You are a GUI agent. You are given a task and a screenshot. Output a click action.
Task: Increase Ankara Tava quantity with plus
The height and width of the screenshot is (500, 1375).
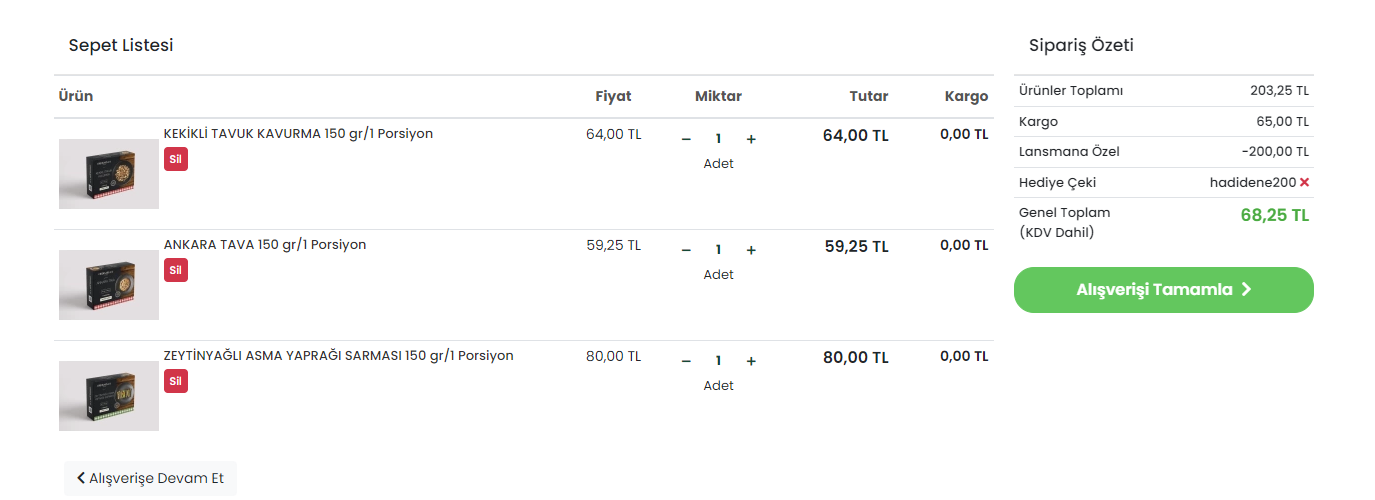(x=751, y=250)
